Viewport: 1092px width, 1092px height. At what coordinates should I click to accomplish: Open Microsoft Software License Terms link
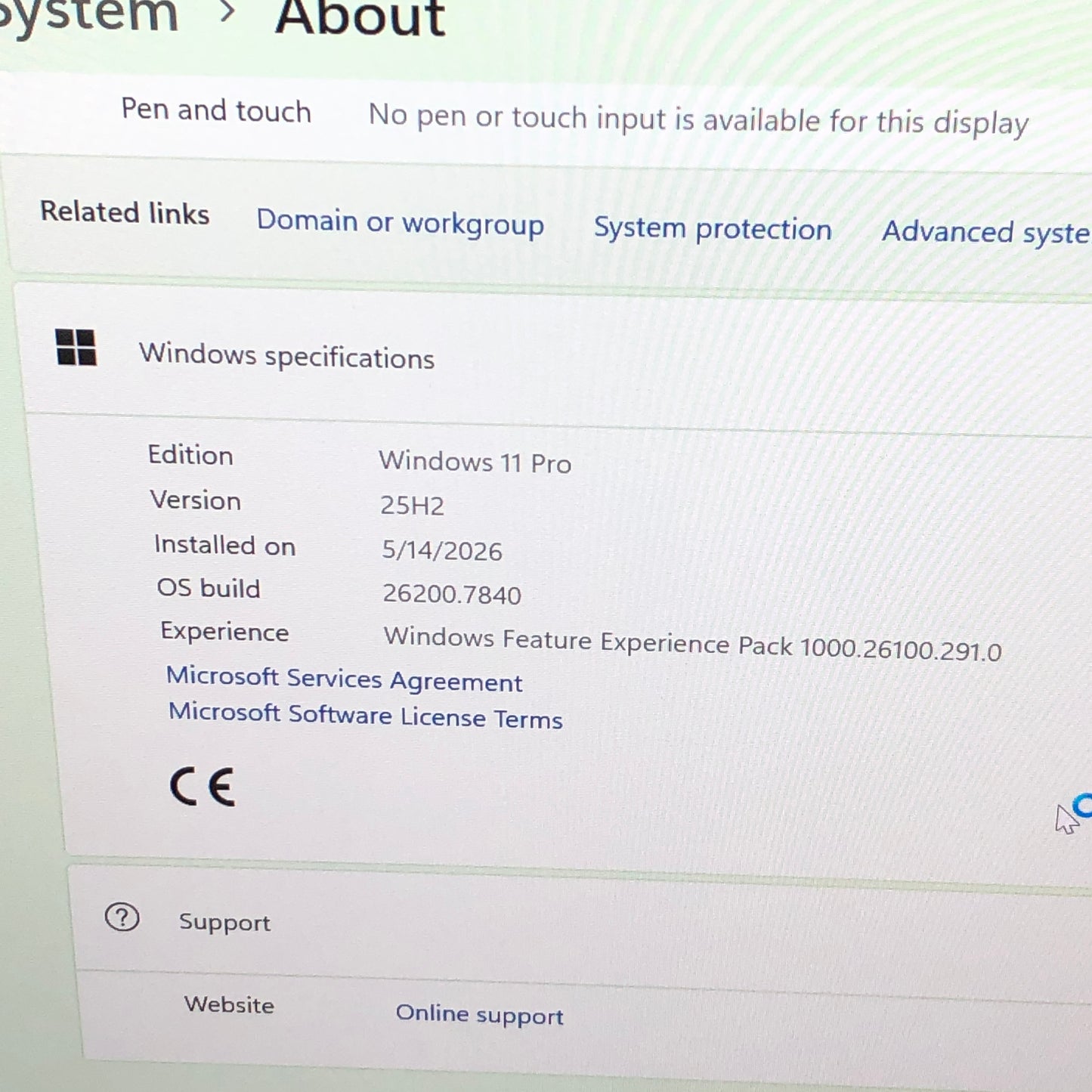click(x=366, y=716)
